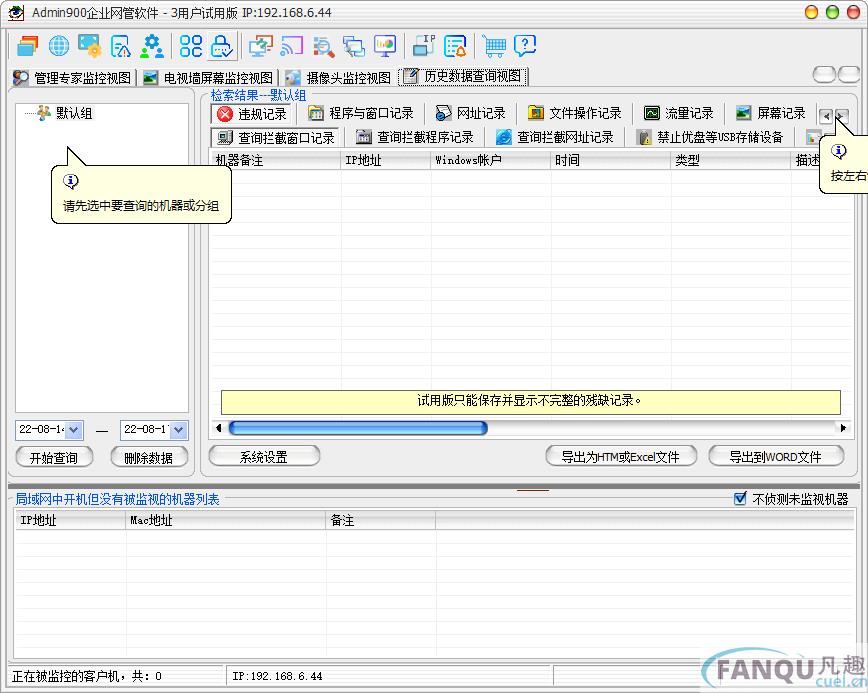Viewport: 868px width, 693px height.
Task: Click the gear with users toolbar icon
Action: [x=152, y=46]
